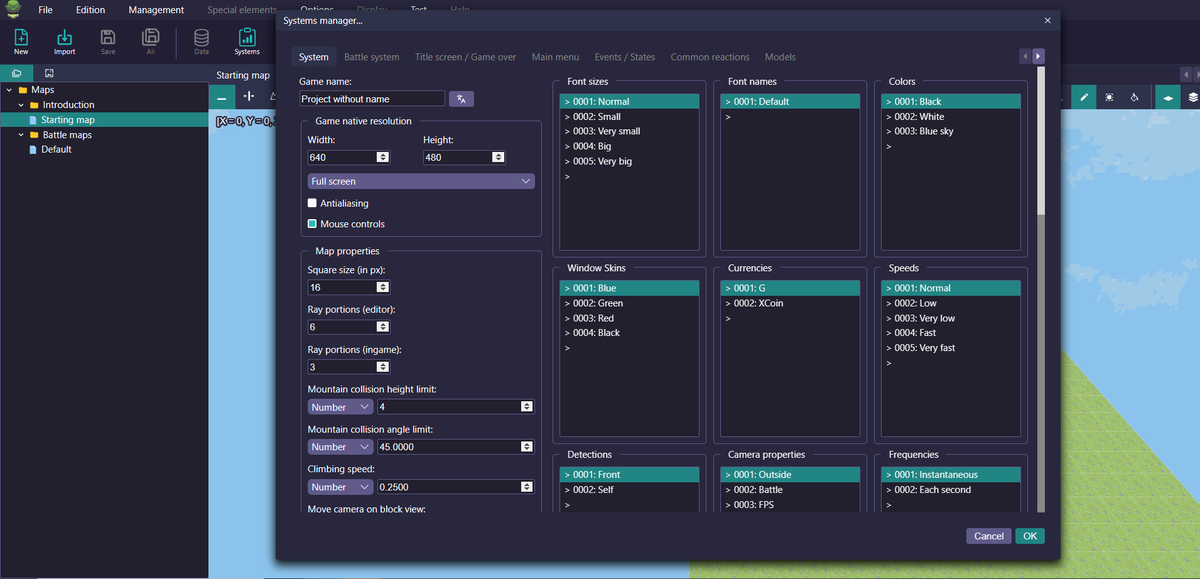1200x579 pixels.
Task: Switch to the Main menu tab
Action: point(555,57)
